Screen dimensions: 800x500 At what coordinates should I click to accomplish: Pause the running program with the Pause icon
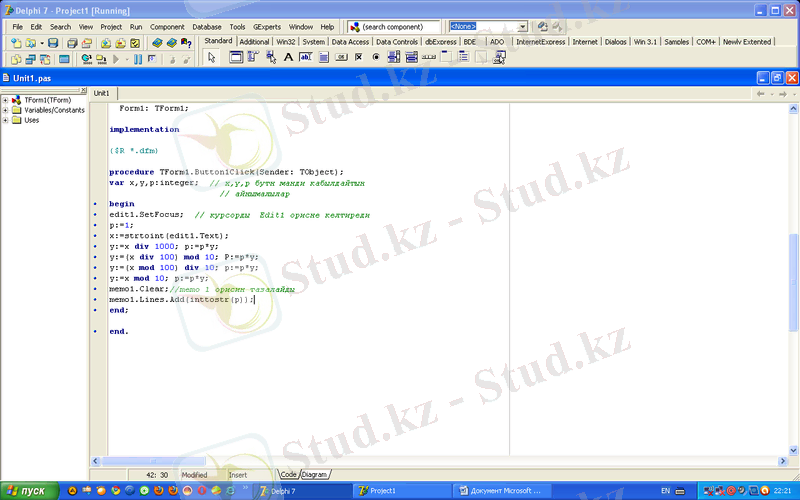point(138,59)
